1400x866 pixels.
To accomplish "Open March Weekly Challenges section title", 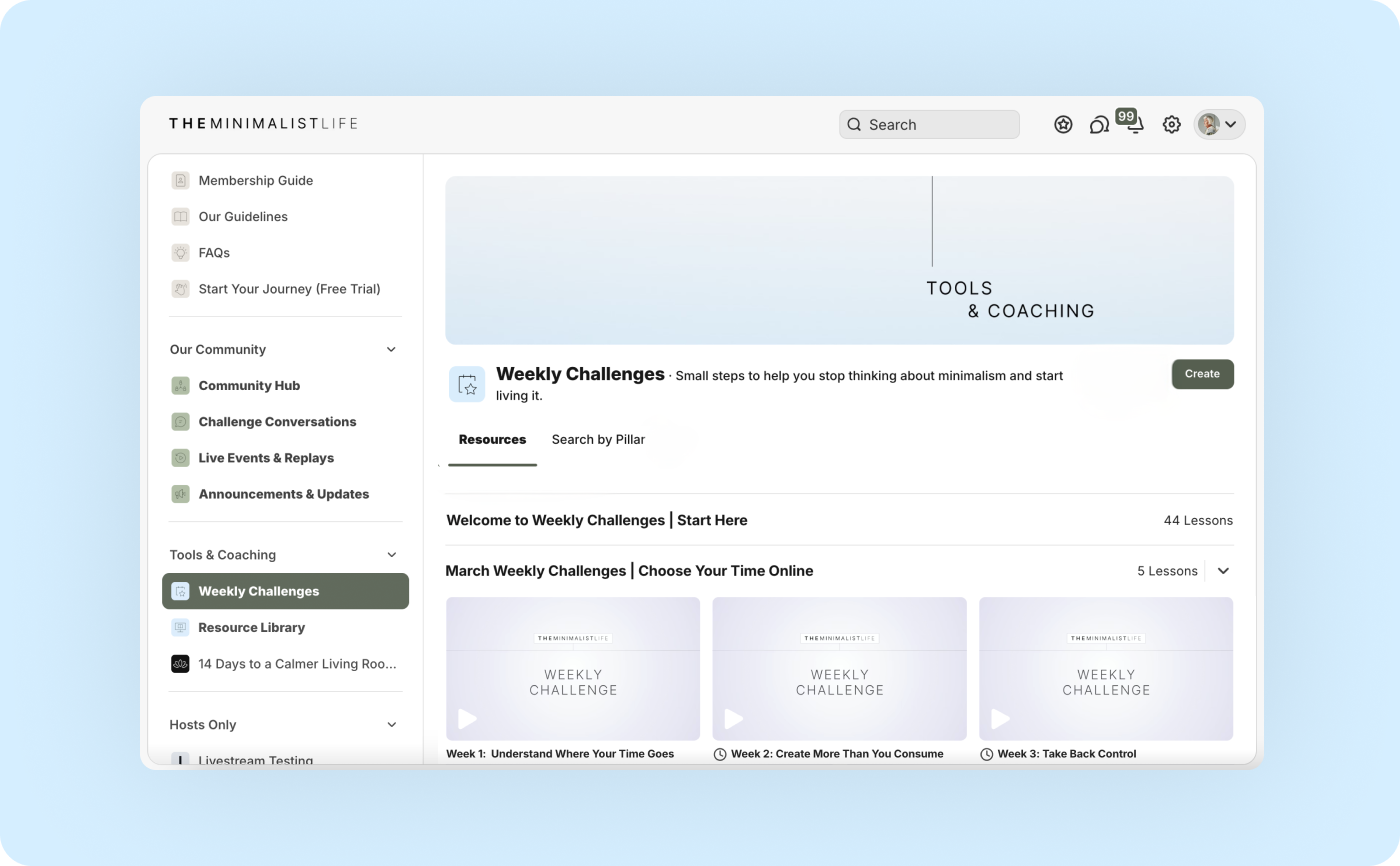I will [x=629, y=571].
